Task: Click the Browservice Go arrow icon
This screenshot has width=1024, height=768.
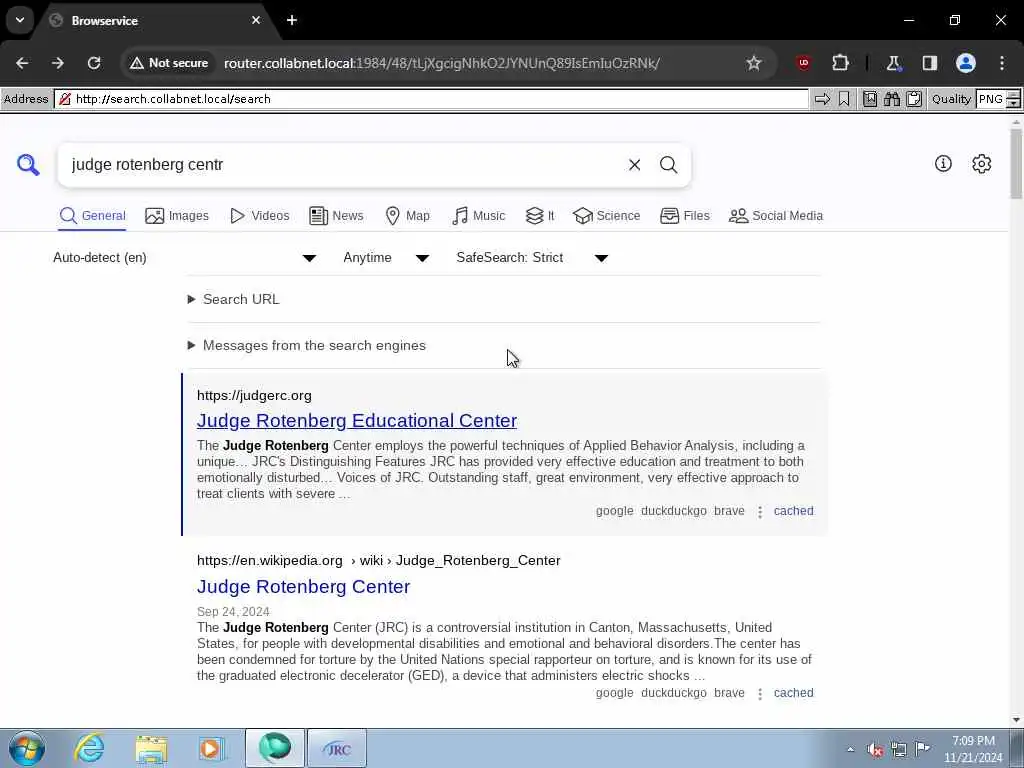Action: point(822,99)
